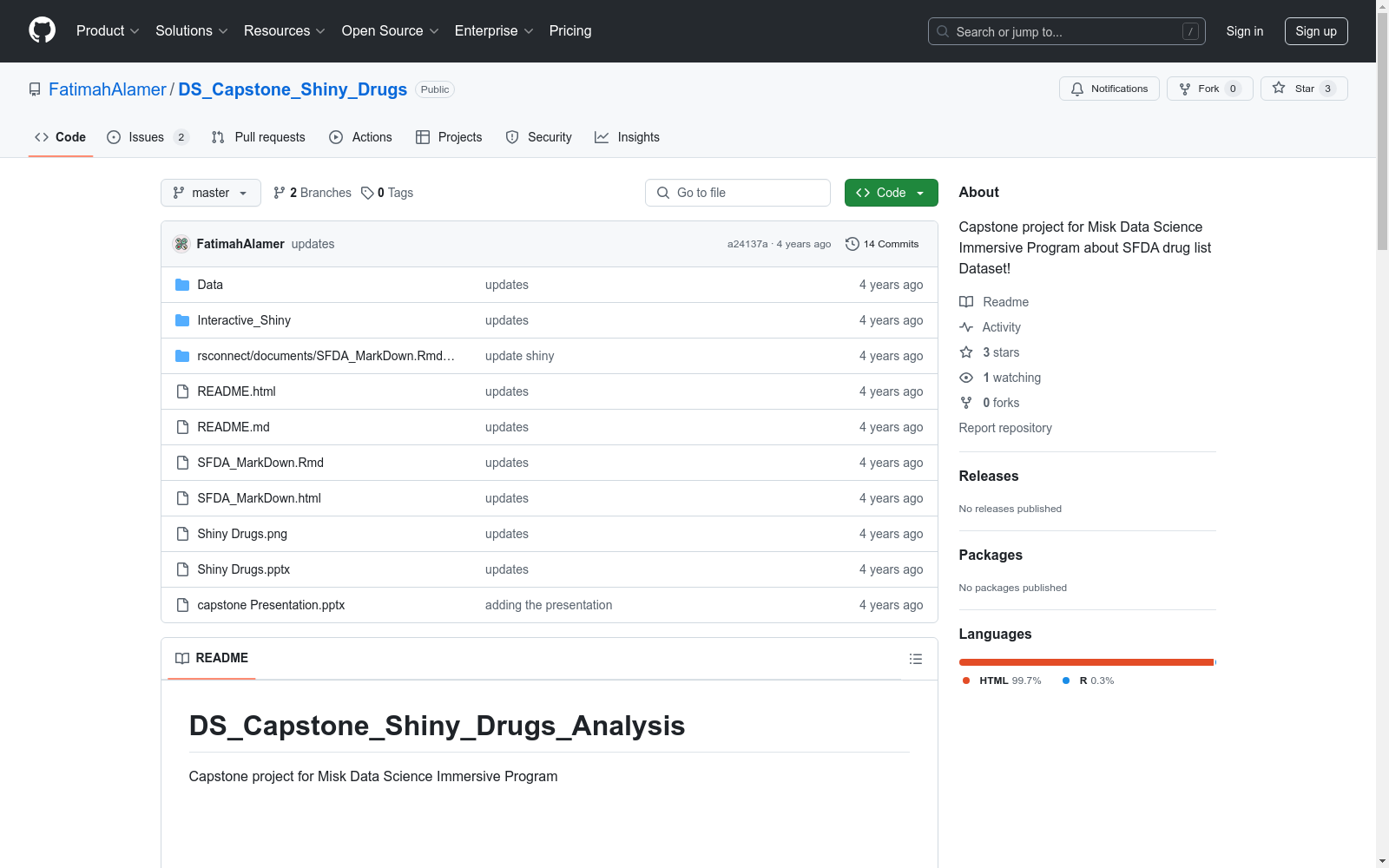
Task: Click the repository icon beside FatimahAlamer
Action: tap(35, 89)
